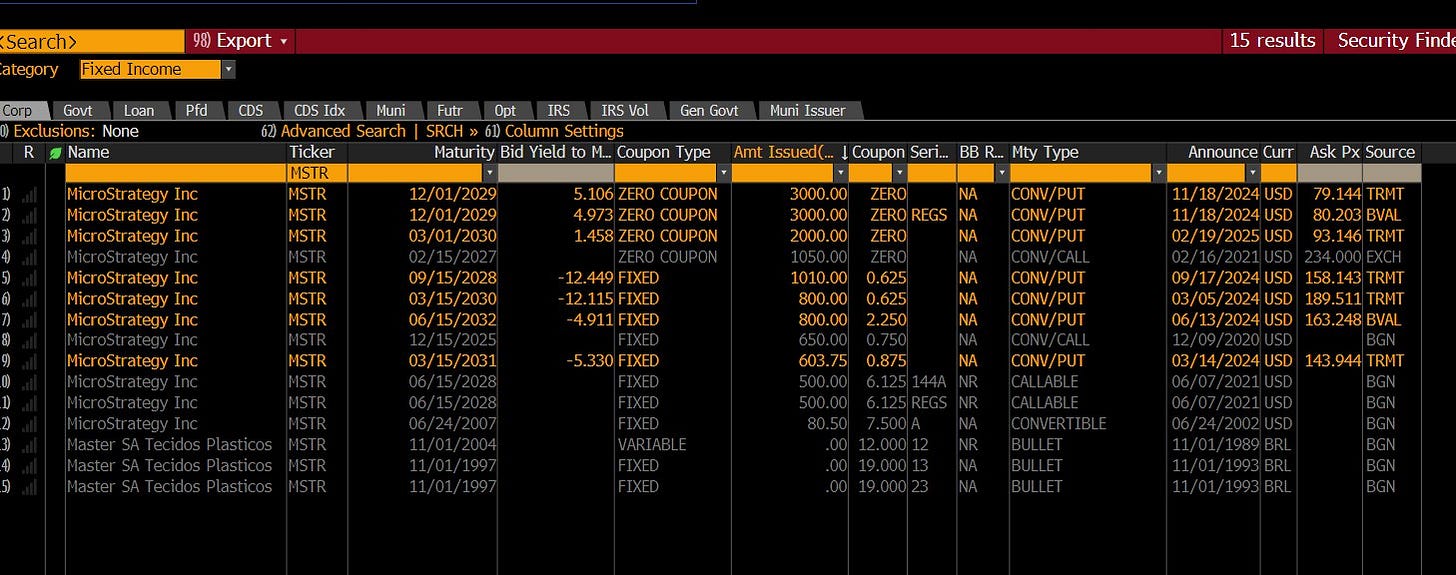This screenshot has width=1456, height=575.
Task: Click bar-chart icon in row with Ask Px 79.144
Action: point(30,194)
